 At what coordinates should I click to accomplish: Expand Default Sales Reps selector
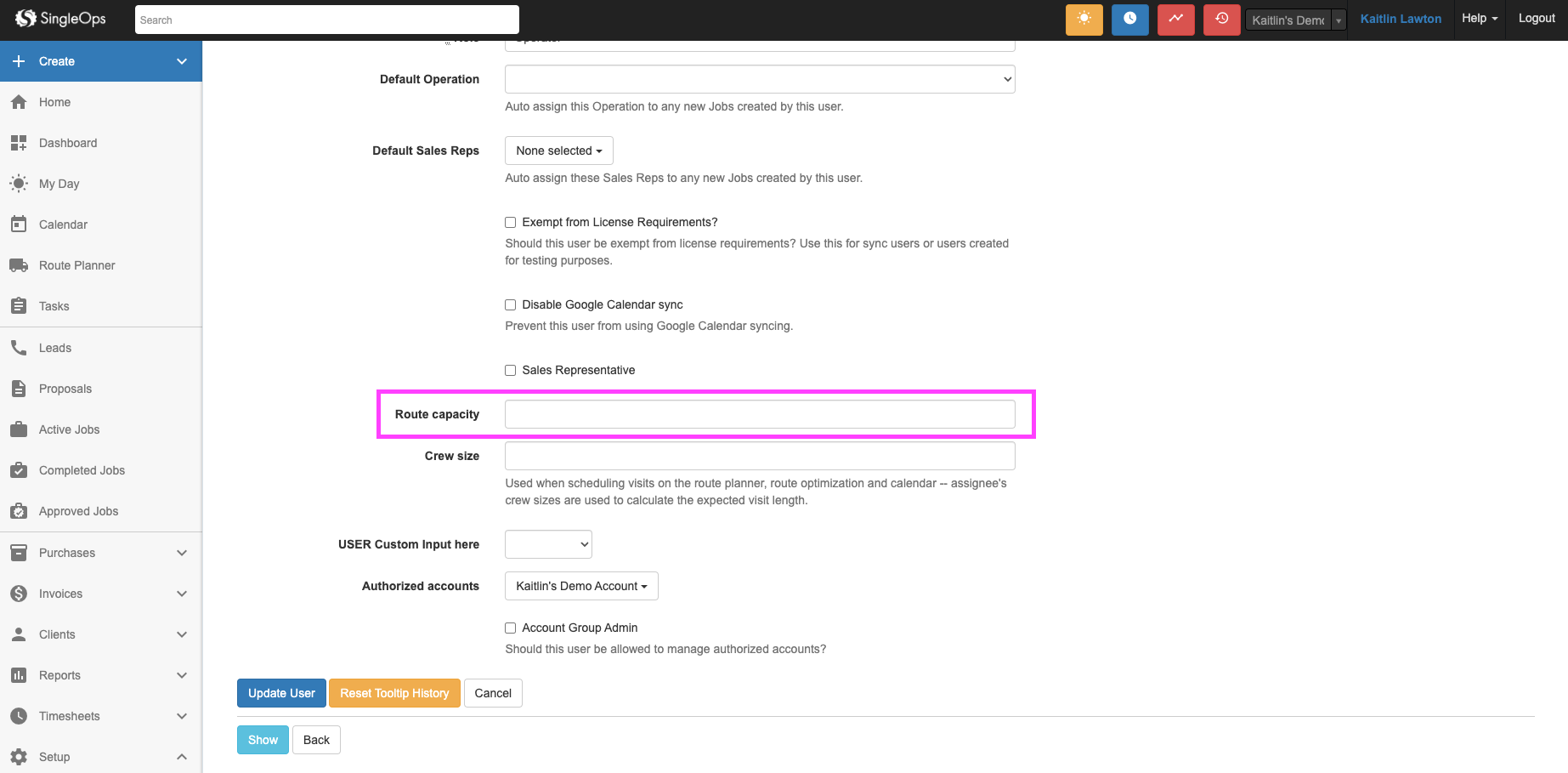click(558, 151)
